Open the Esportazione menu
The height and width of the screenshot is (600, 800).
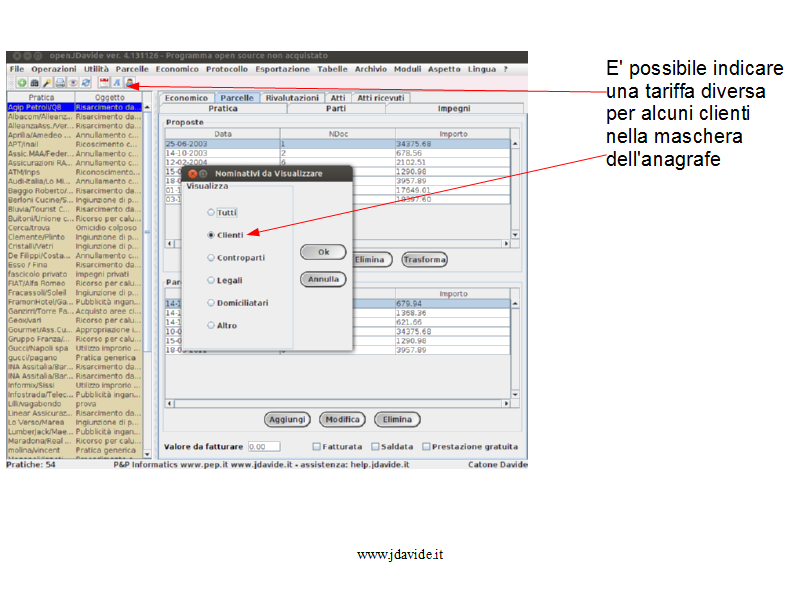(x=283, y=69)
